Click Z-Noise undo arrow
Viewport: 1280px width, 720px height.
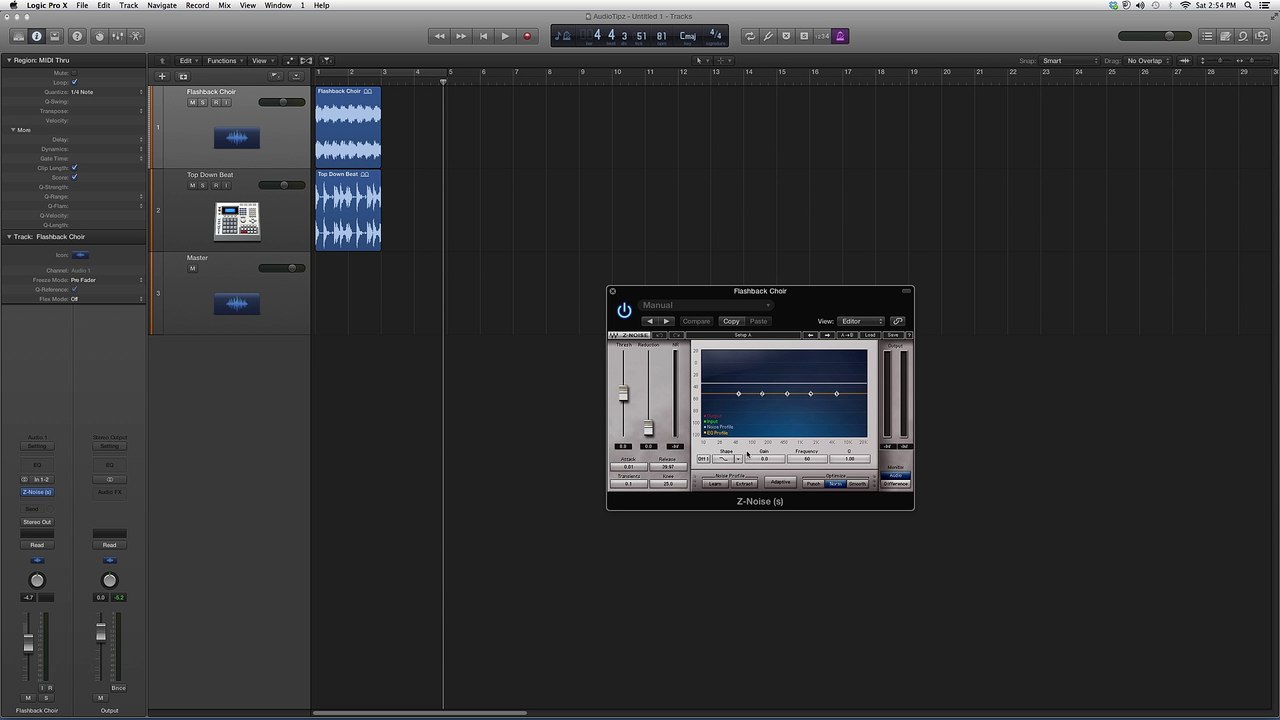(660, 335)
